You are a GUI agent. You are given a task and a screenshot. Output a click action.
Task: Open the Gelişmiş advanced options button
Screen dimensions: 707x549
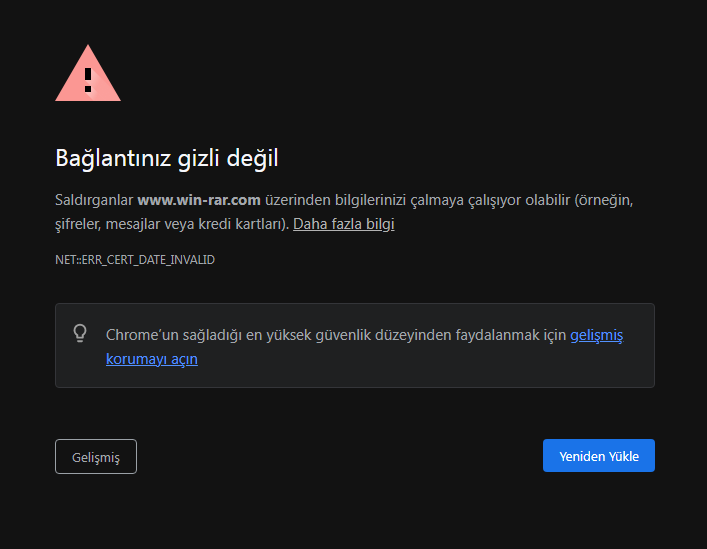[x=96, y=457]
